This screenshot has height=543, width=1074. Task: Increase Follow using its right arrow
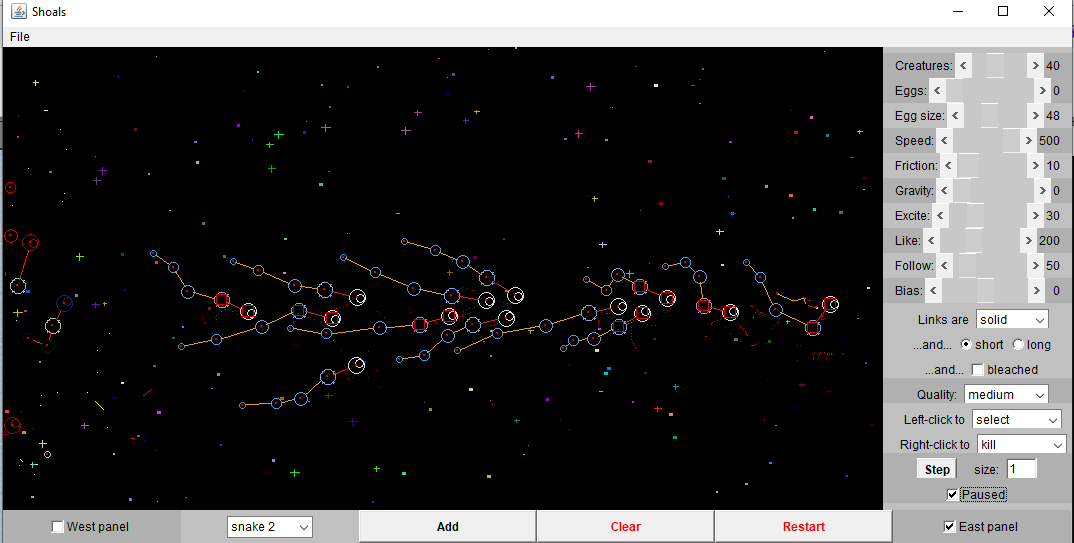pyautogui.click(x=1035, y=266)
